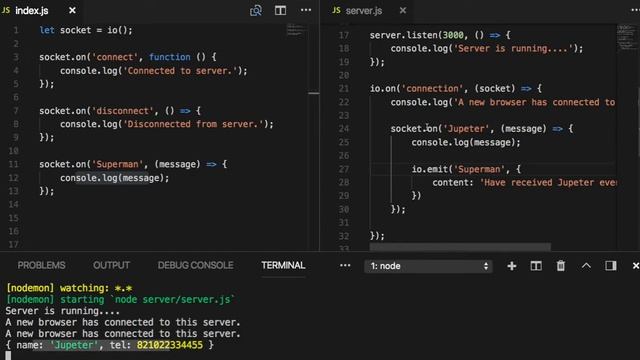Image resolution: width=640 pixels, height=360 pixels.
Task: Click io.emit('Superman' line in server.js
Action: [467, 169]
